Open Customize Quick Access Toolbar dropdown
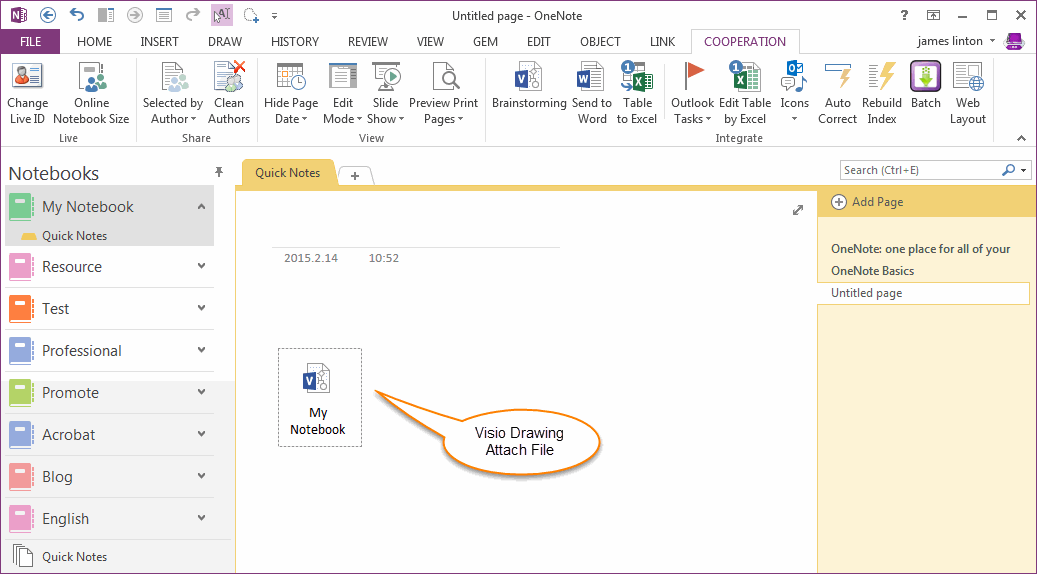1037x574 pixels. (x=274, y=15)
